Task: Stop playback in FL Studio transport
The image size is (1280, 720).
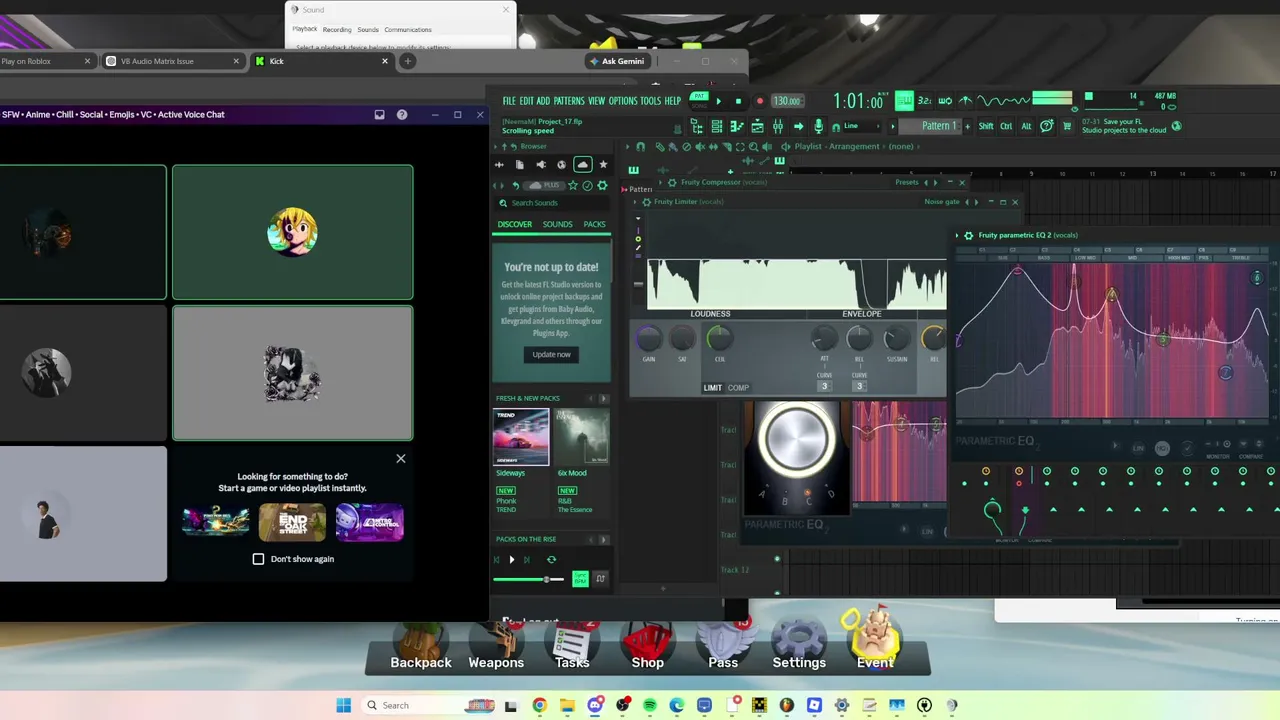Action: pyautogui.click(x=738, y=101)
